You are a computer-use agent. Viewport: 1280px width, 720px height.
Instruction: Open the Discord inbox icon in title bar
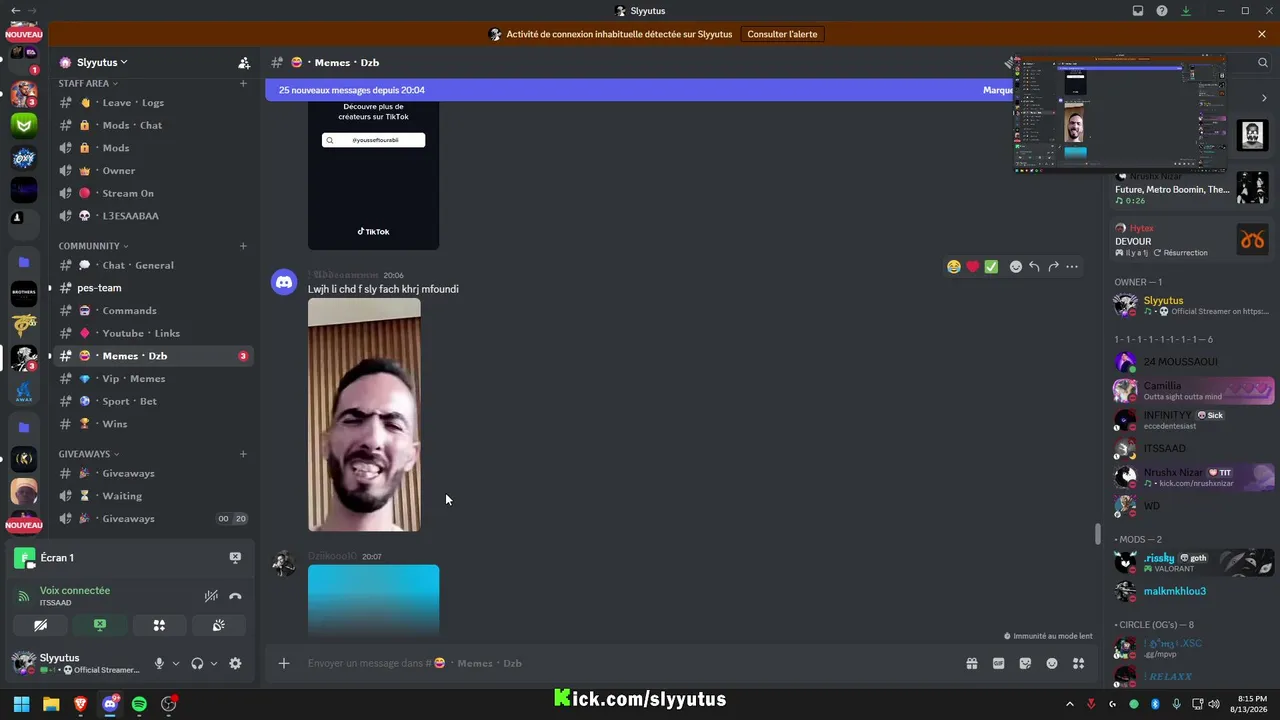point(1138,11)
